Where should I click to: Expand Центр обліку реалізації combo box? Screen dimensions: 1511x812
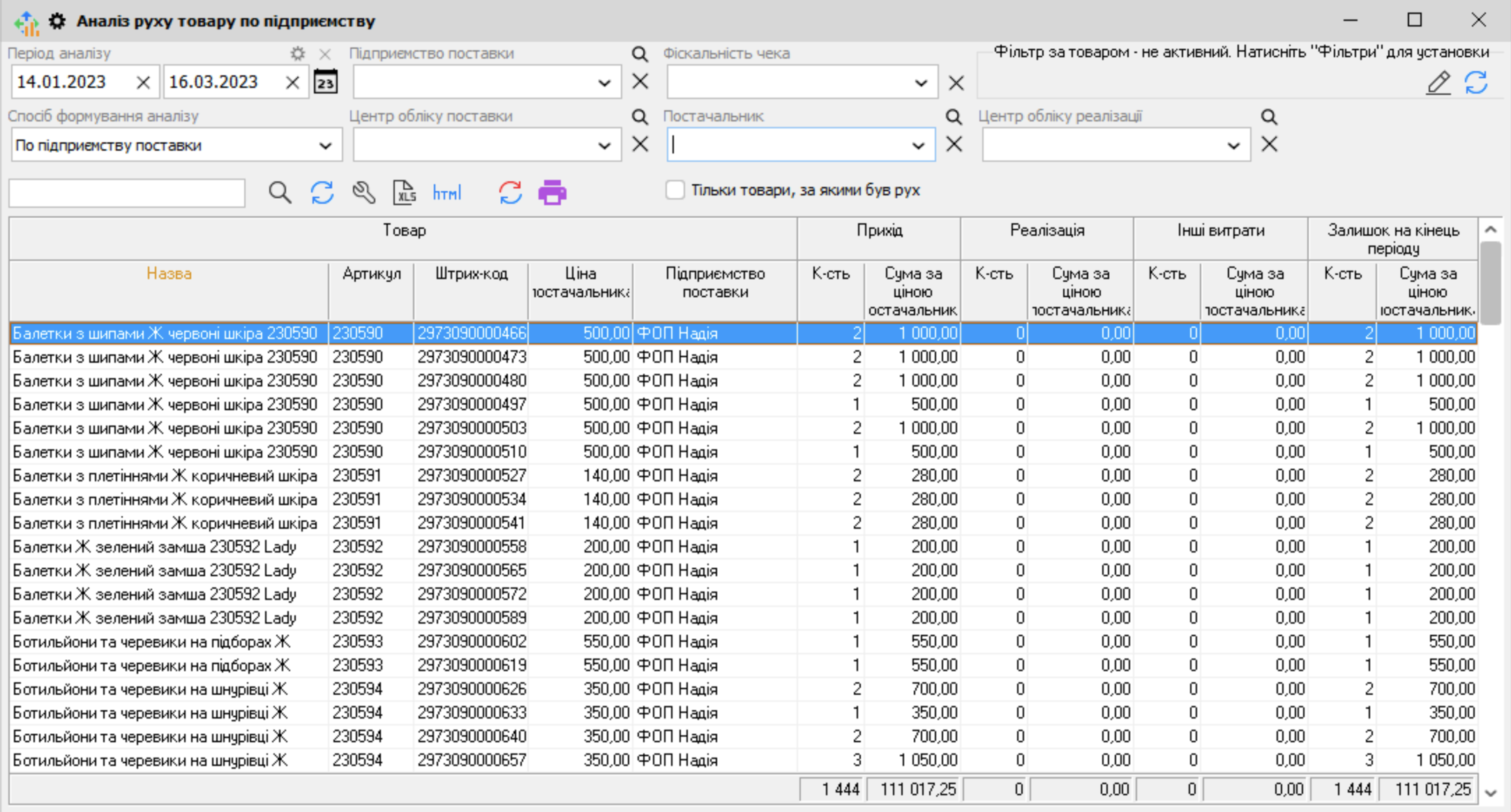[x=1233, y=146]
